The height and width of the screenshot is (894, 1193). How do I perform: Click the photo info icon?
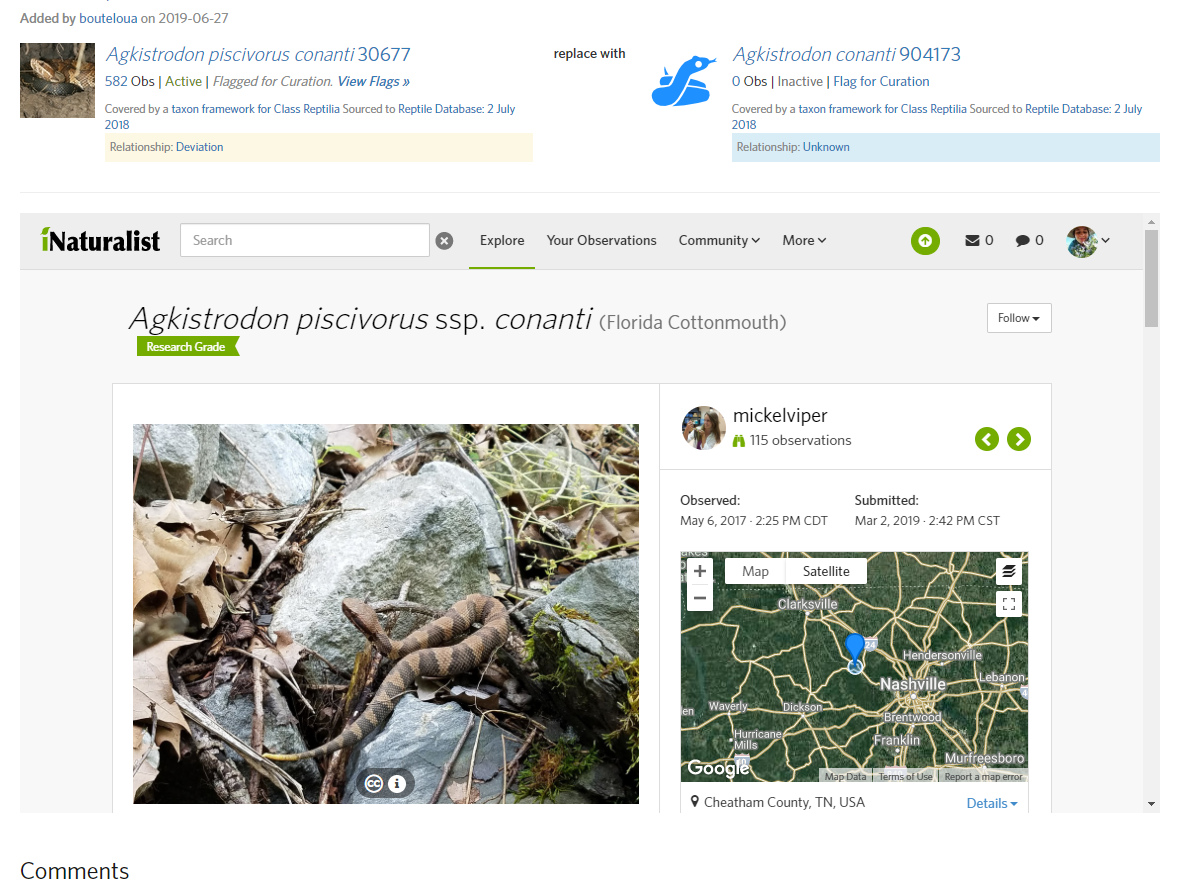point(396,784)
